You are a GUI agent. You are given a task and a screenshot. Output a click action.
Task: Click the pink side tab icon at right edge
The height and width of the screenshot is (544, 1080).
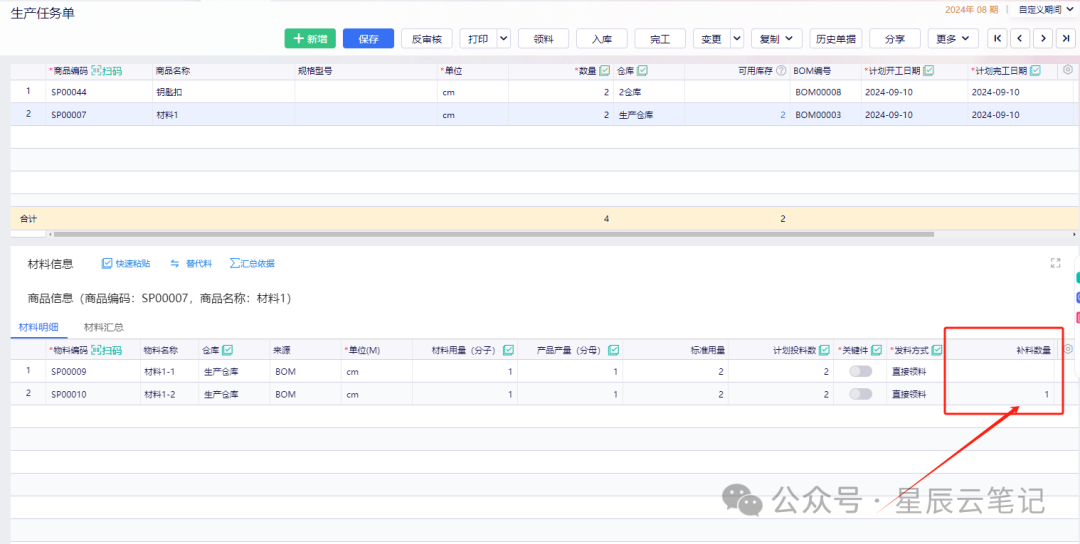(x=1077, y=318)
